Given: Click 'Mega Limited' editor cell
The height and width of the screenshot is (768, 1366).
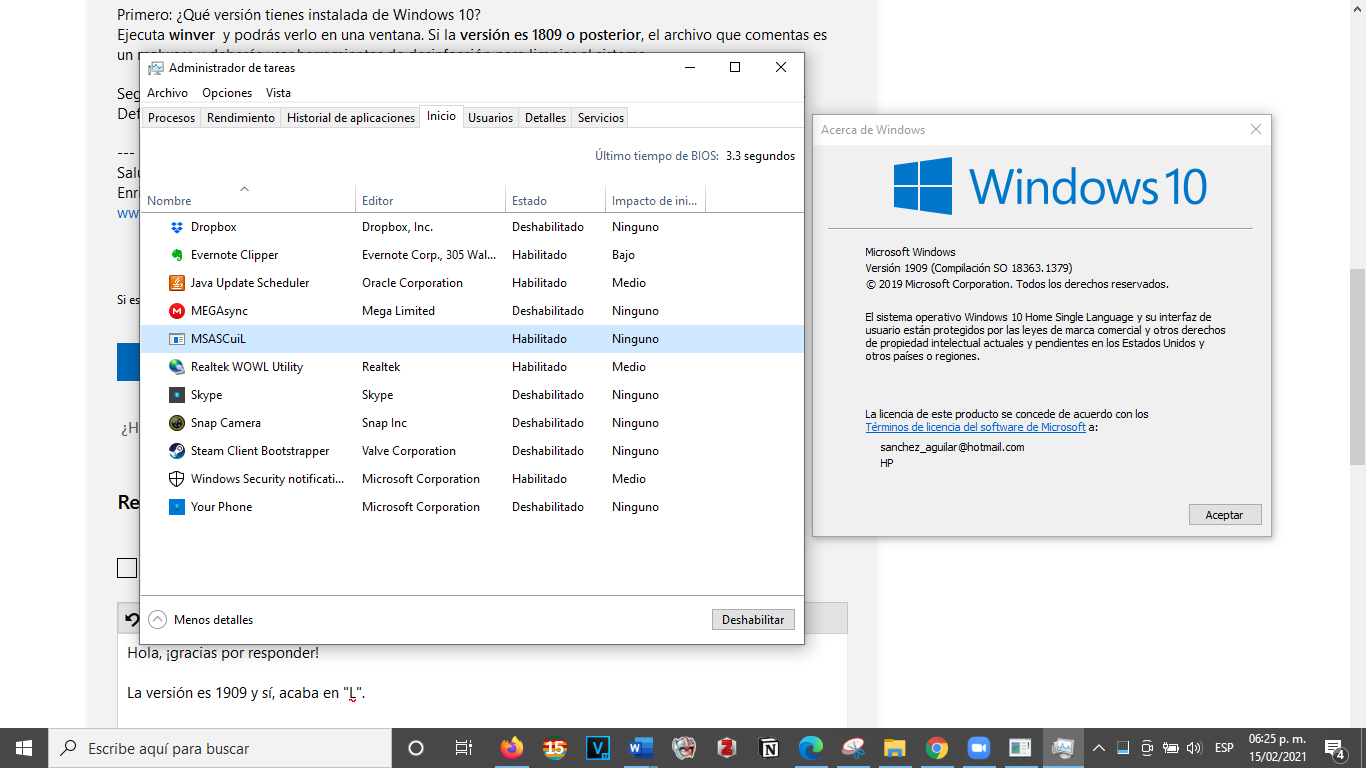Looking at the screenshot, I should (398, 311).
